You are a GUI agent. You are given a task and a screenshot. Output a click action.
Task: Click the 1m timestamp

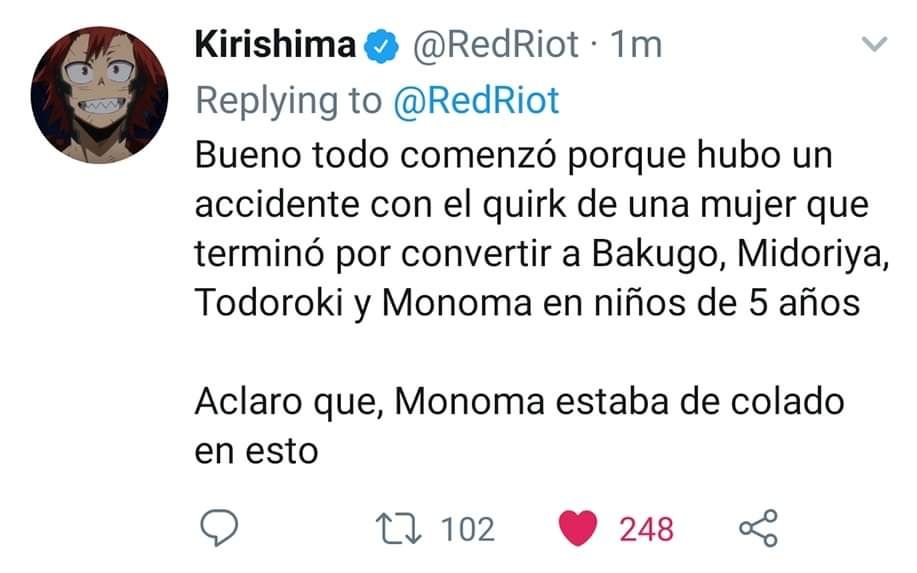tap(636, 45)
